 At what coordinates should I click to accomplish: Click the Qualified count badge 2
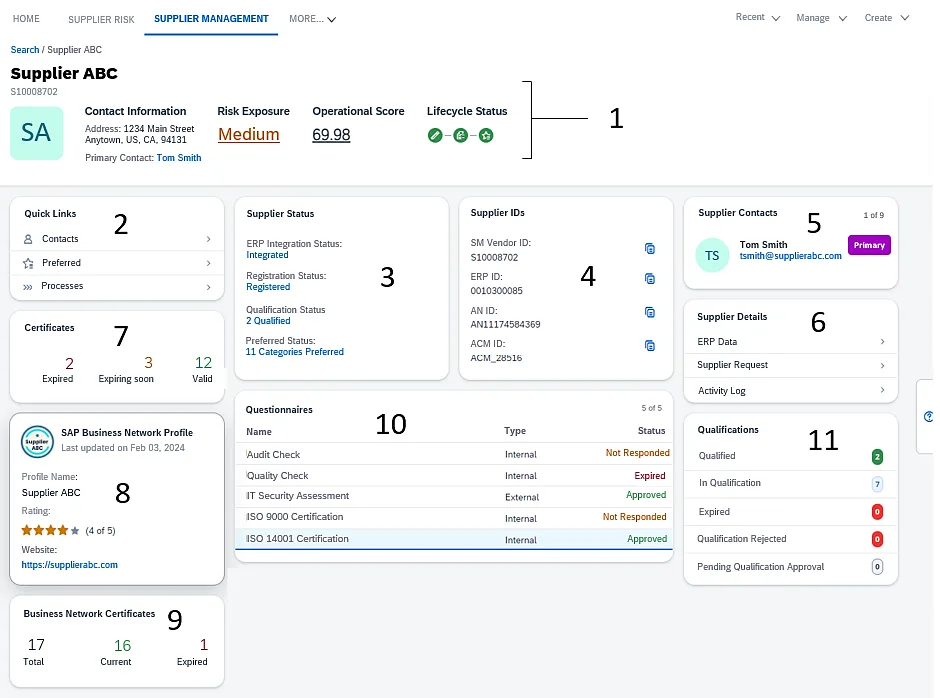(x=877, y=457)
